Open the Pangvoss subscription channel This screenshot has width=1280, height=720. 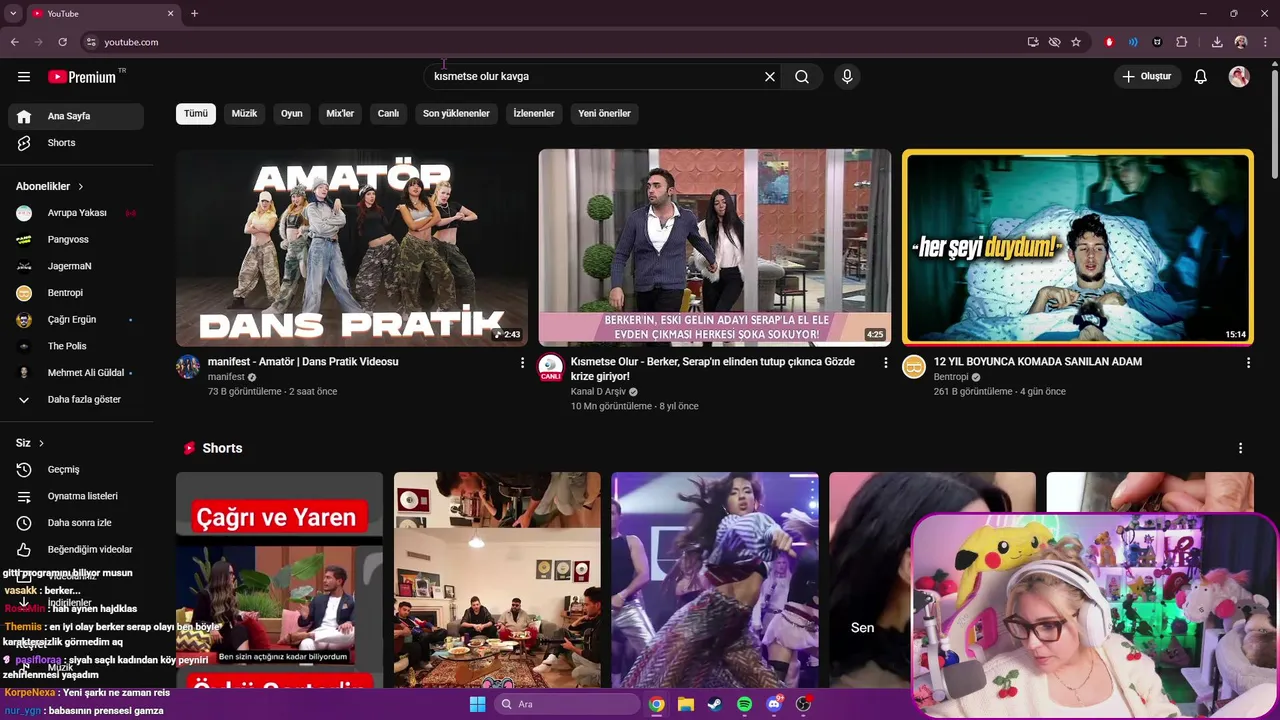pos(76,240)
